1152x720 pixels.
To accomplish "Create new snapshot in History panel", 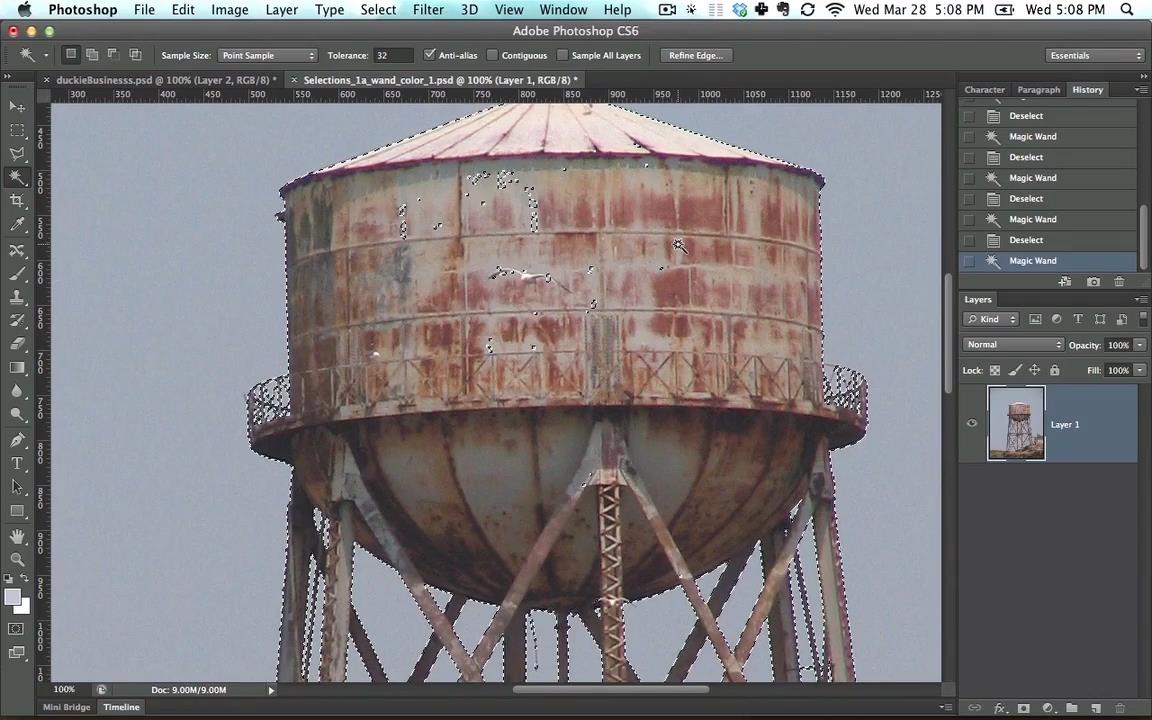I will (x=1092, y=281).
